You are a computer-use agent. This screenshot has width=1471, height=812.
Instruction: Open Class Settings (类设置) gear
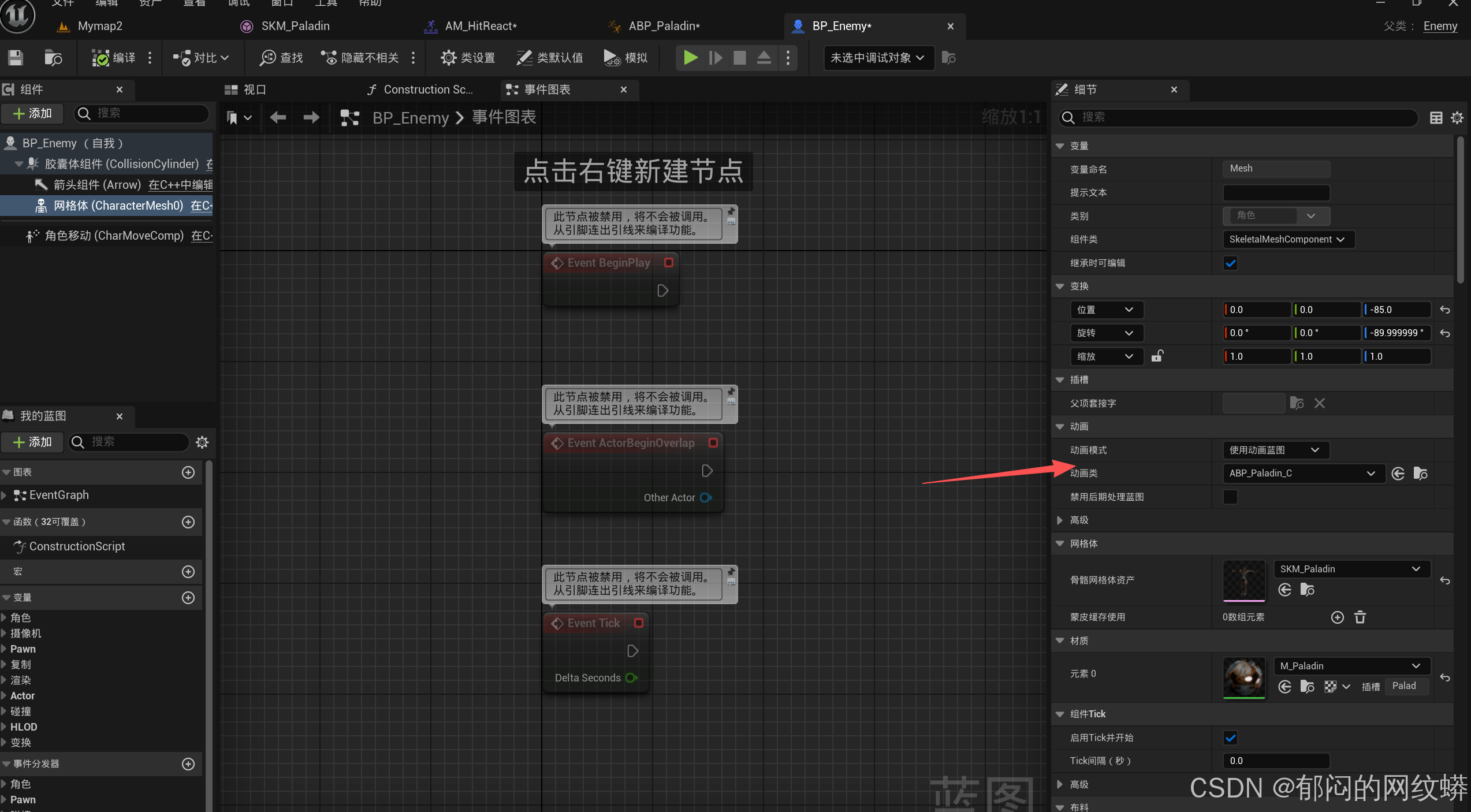coord(448,58)
